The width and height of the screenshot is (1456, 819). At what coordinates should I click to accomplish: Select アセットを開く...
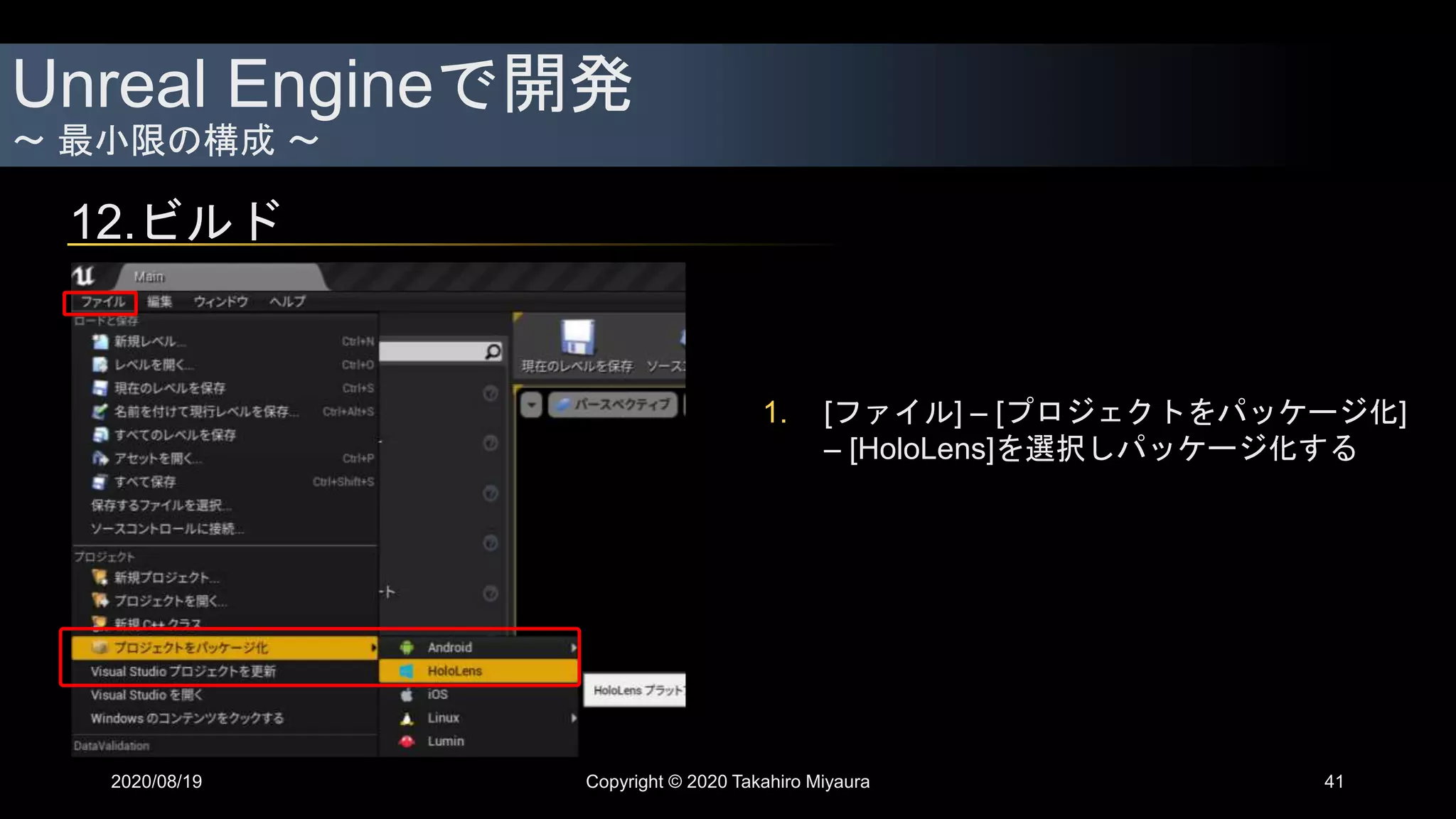click(x=225, y=459)
